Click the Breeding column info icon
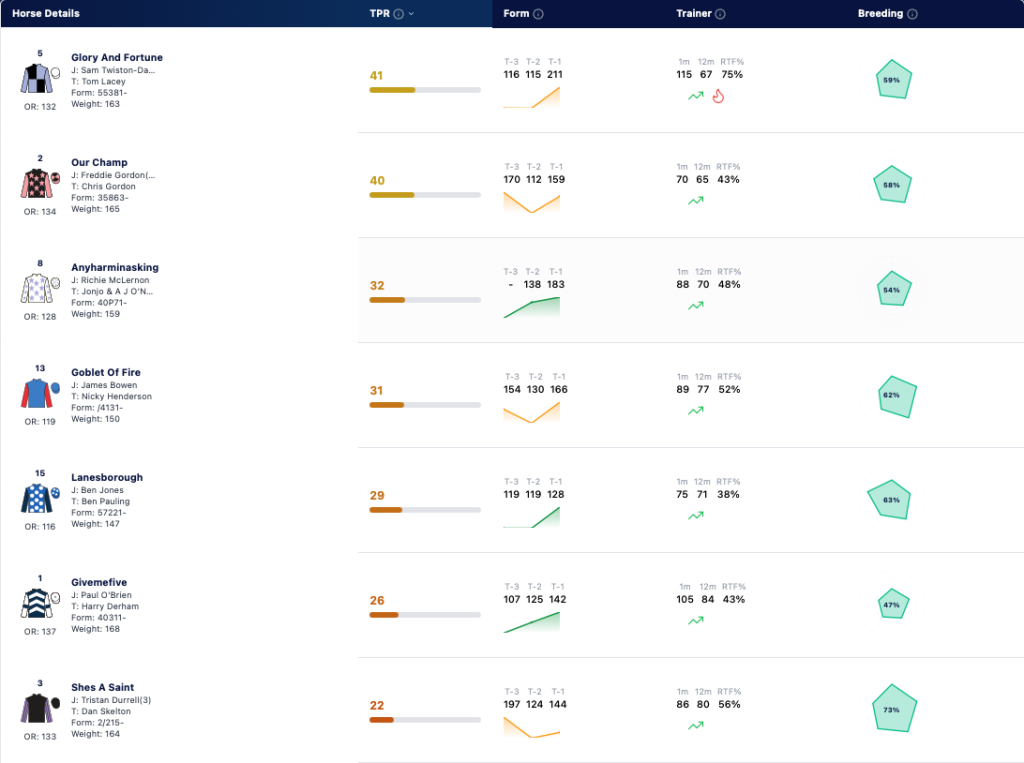Viewport: 1024px width, 763px height. pyautogui.click(x=912, y=14)
